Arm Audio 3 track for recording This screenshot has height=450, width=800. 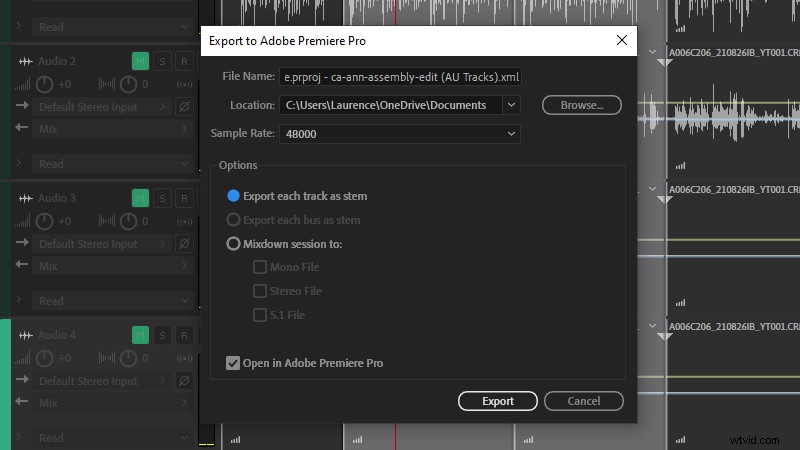tap(184, 198)
